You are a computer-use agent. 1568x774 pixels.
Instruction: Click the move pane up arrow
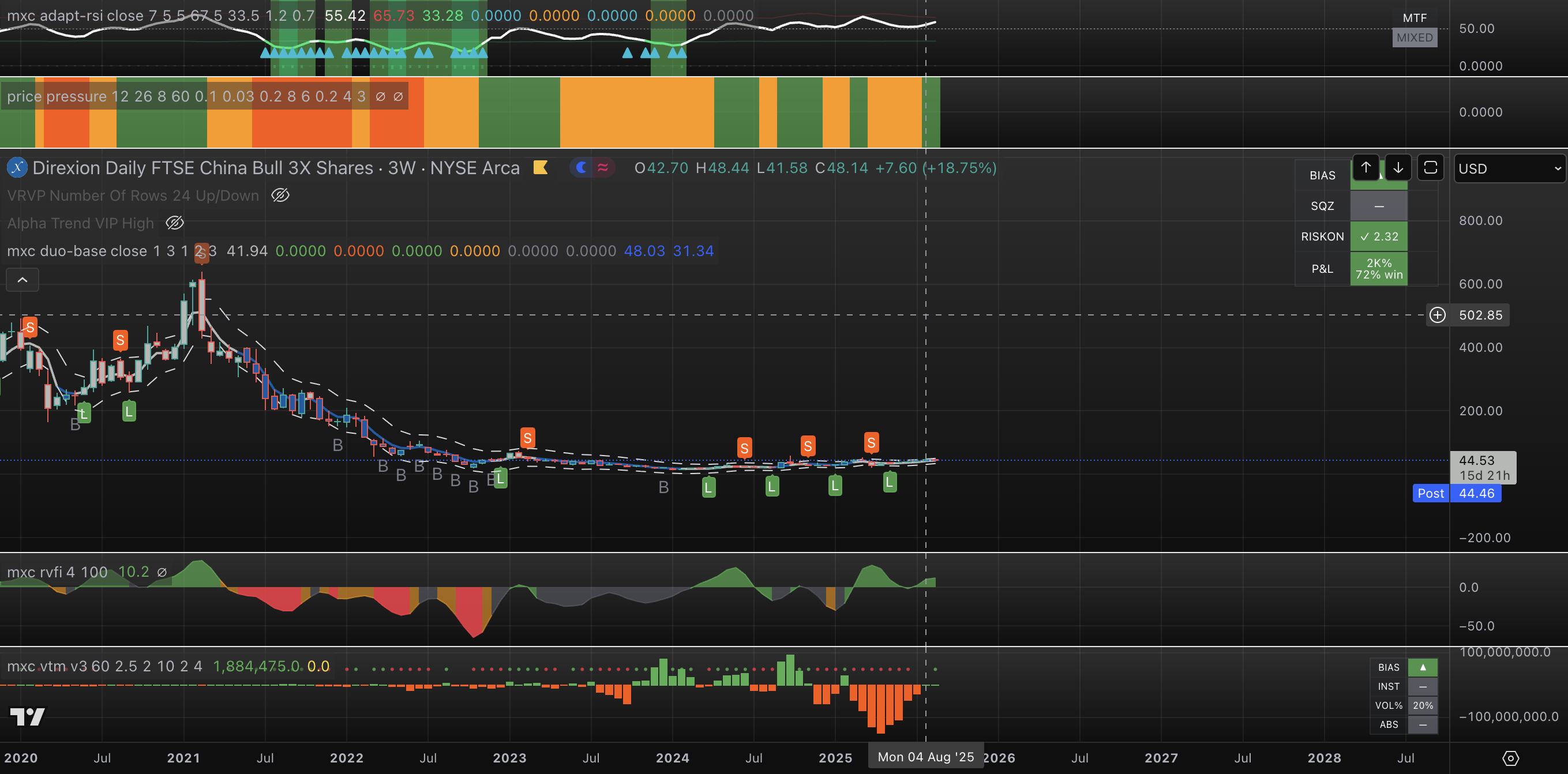[1366, 168]
